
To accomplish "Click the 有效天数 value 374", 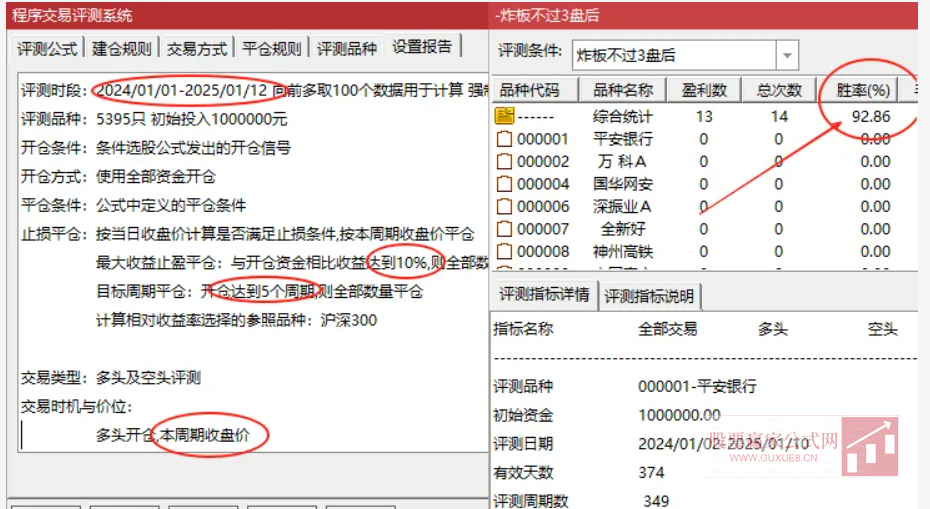I will (x=651, y=473).
